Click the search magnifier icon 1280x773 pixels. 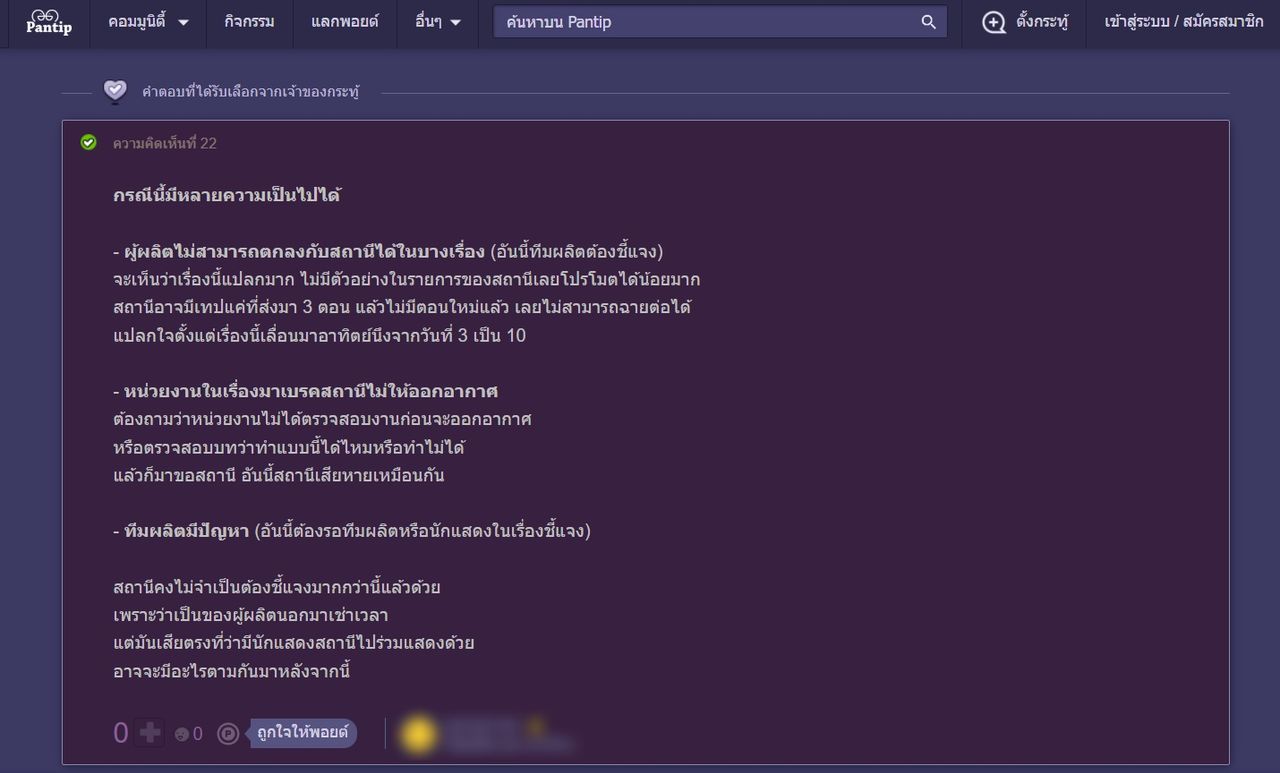[928, 22]
